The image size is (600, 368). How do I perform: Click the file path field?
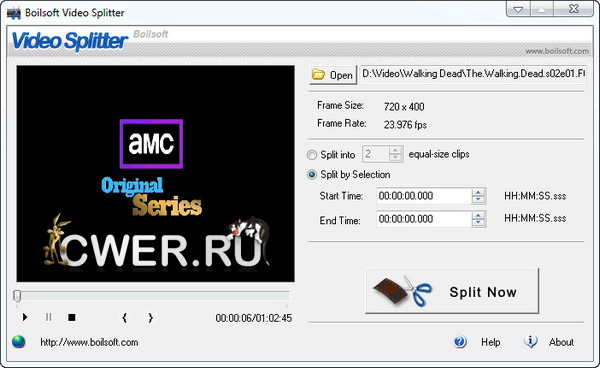(x=473, y=74)
